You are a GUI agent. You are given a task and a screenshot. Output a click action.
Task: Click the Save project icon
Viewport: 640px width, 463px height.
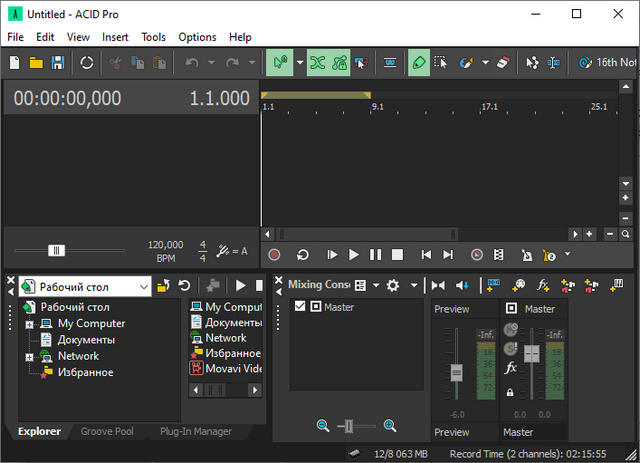(x=58, y=62)
